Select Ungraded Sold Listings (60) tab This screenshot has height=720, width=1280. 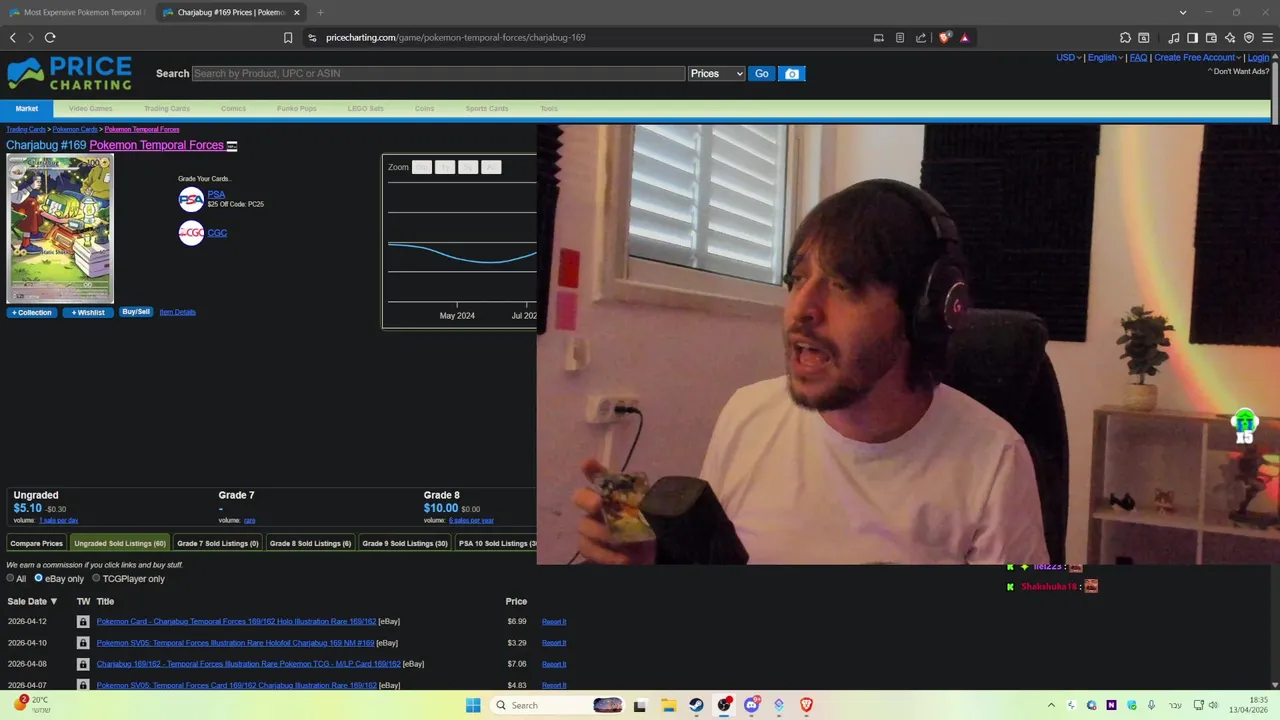pos(119,543)
